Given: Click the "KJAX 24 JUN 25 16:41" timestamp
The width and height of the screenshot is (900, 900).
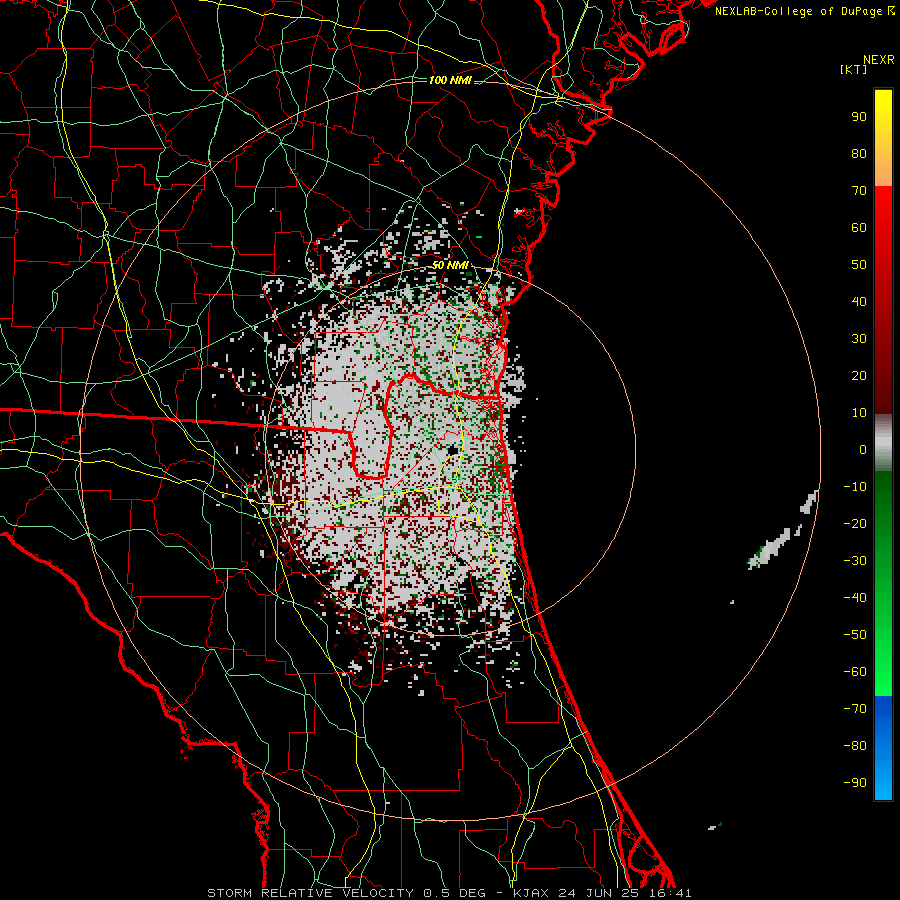Looking at the screenshot, I should click(602, 893).
